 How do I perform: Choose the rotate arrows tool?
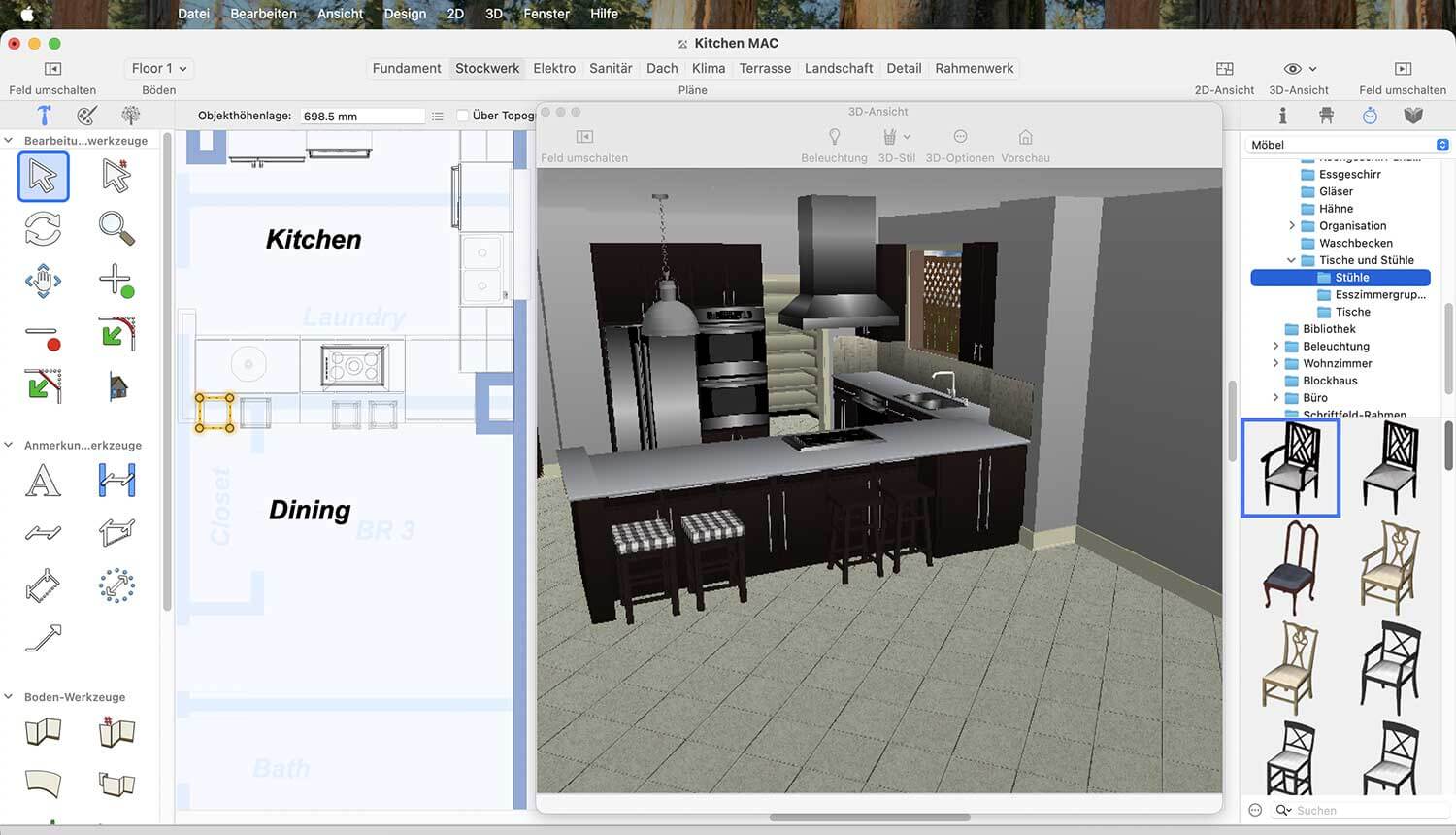point(43,229)
